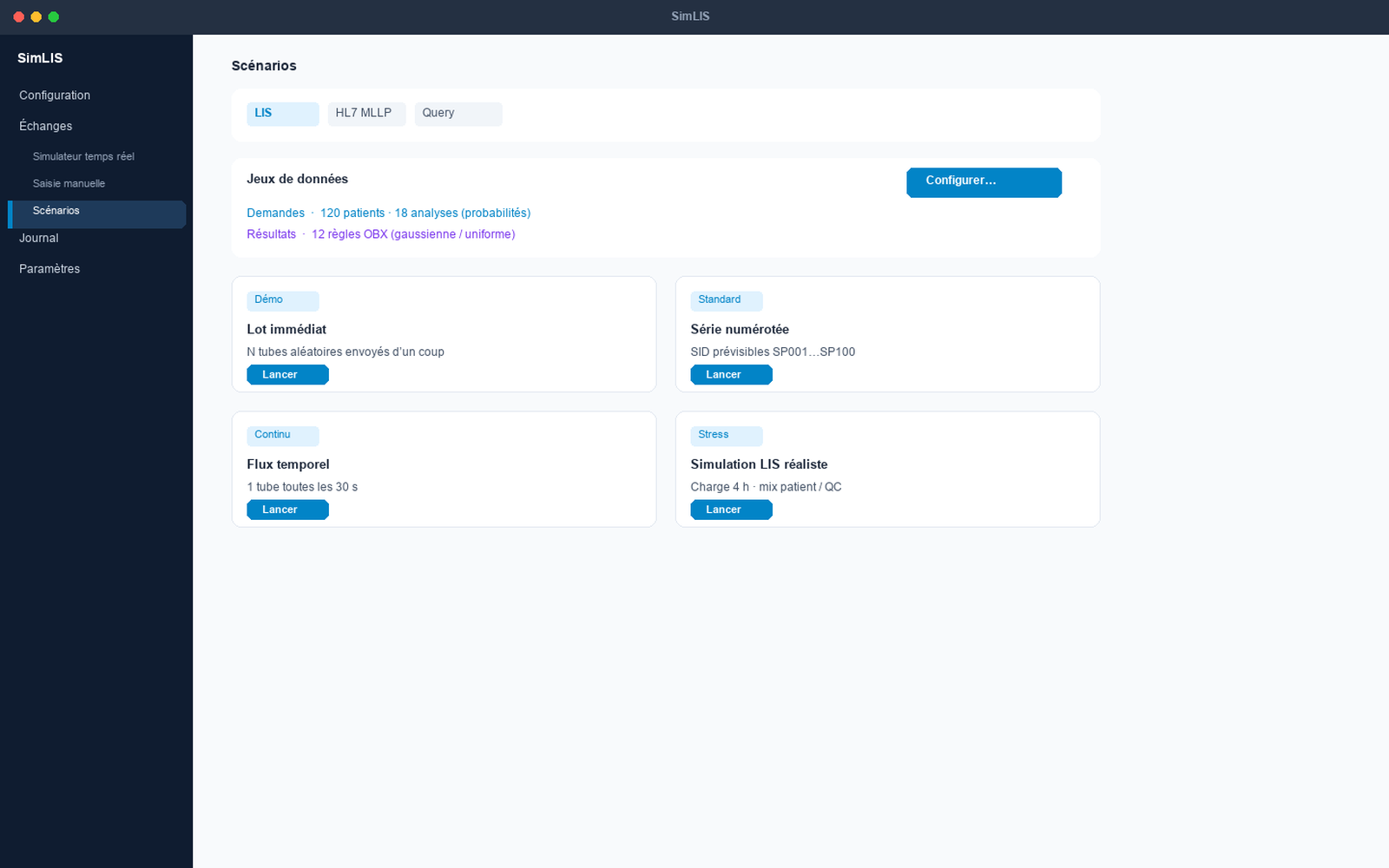The width and height of the screenshot is (1389, 868).
Task: Run the Simulation LIS réaliste scenario
Action: pyautogui.click(x=731, y=510)
